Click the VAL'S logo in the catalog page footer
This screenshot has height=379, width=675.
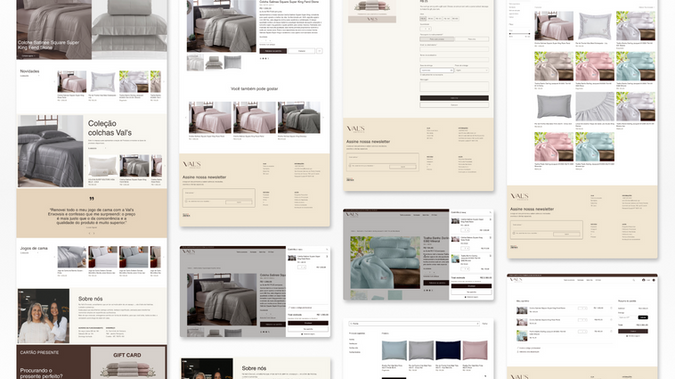pyautogui.click(x=519, y=196)
